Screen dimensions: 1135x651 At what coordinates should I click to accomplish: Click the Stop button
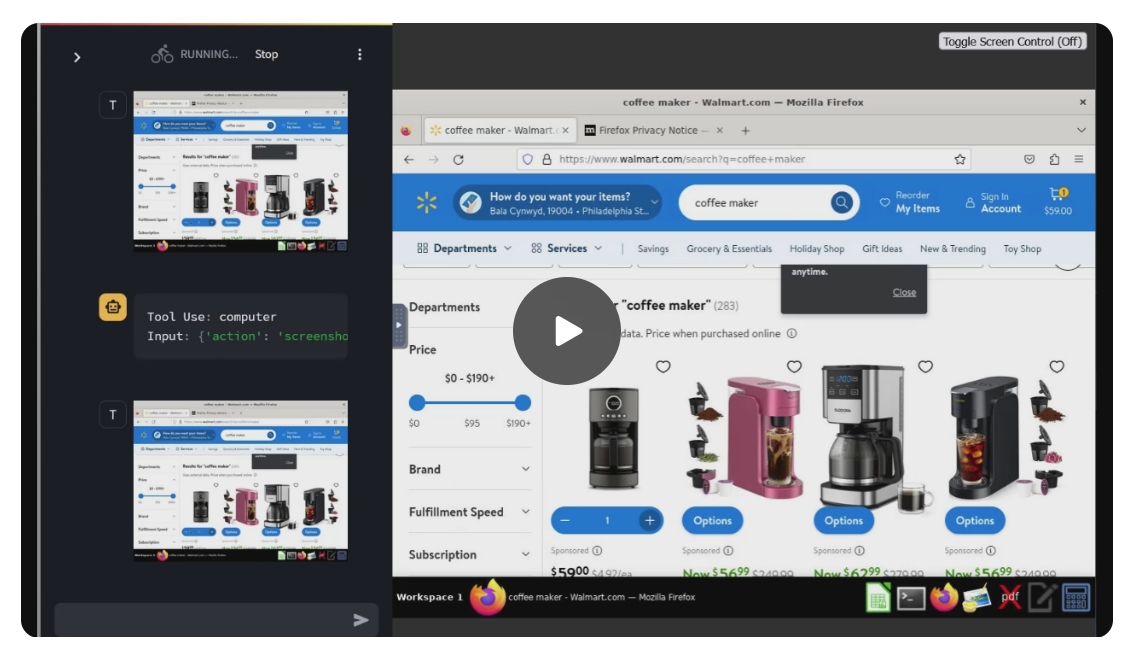point(266,55)
